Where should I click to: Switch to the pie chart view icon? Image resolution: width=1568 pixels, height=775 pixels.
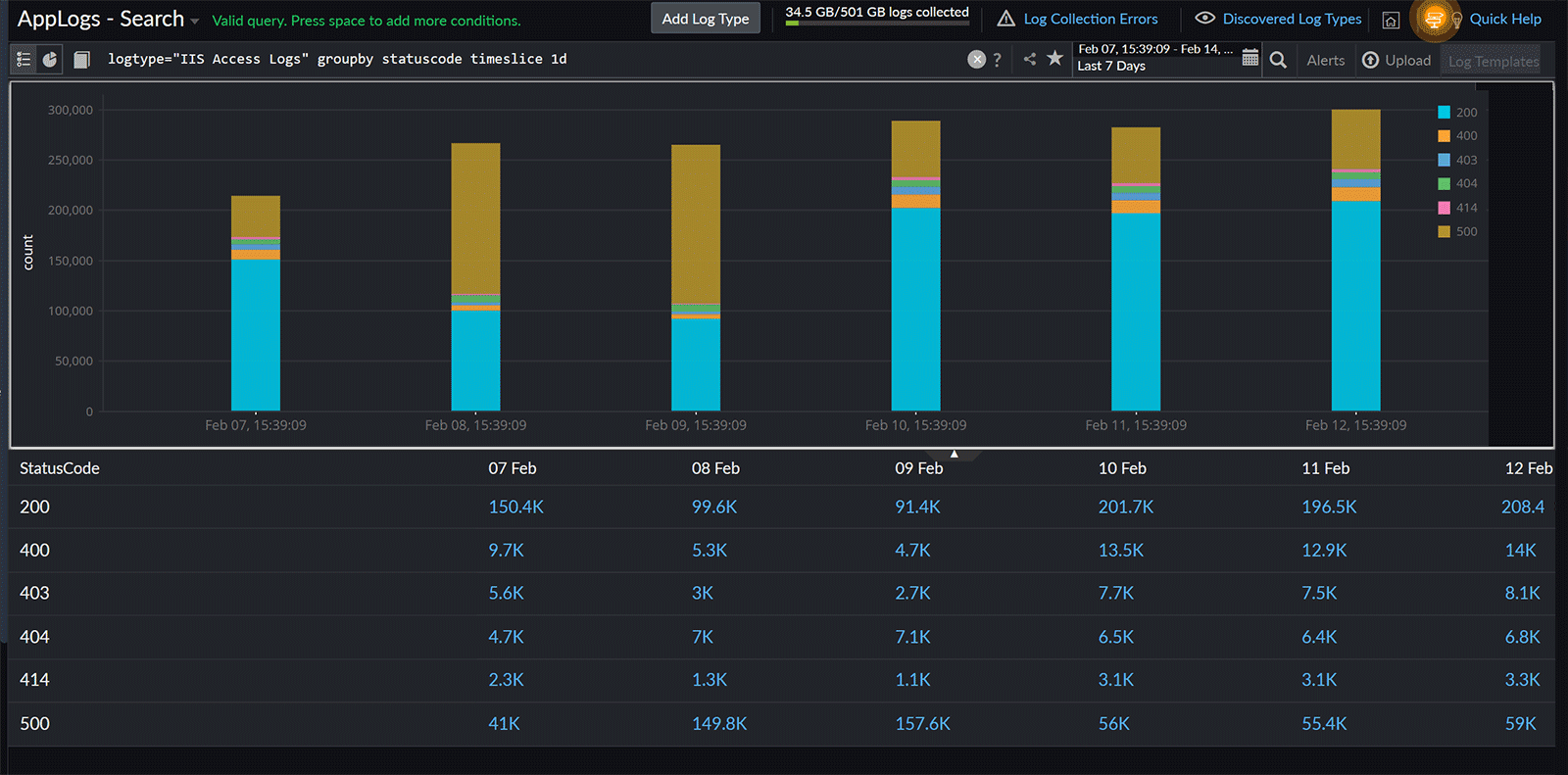click(x=50, y=60)
